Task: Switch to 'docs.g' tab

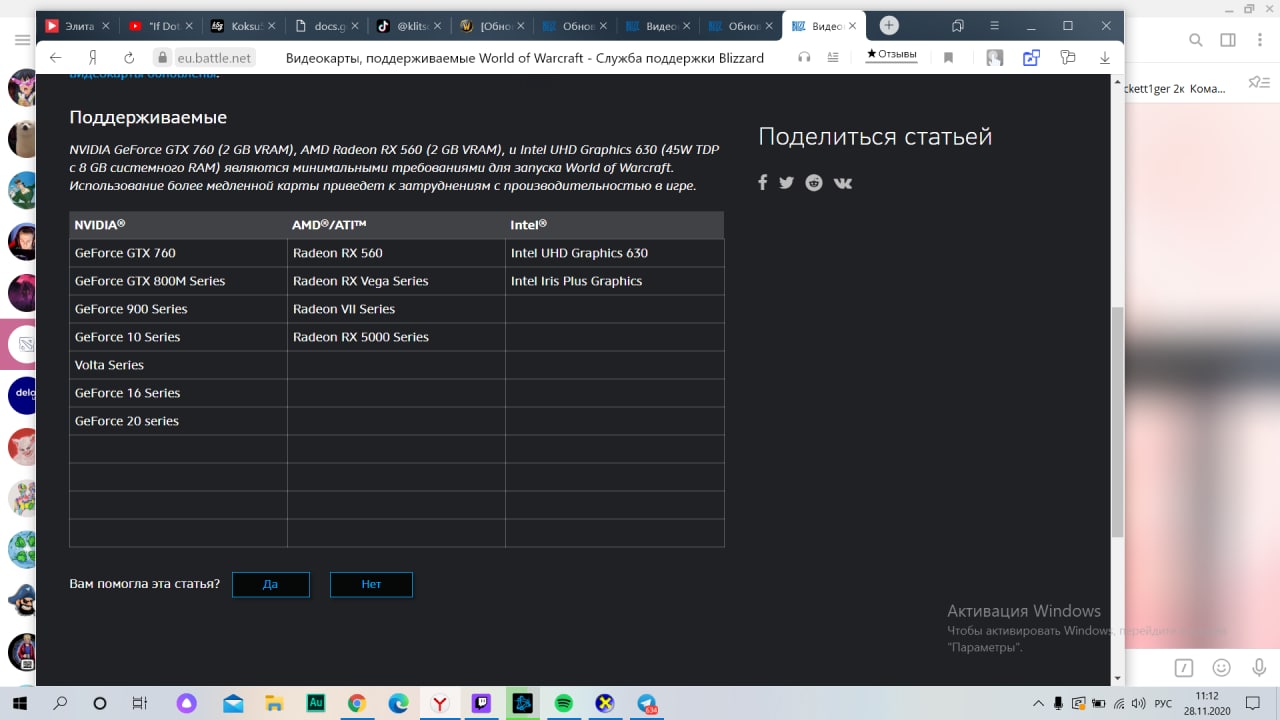Action: click(x=327, y=26)
